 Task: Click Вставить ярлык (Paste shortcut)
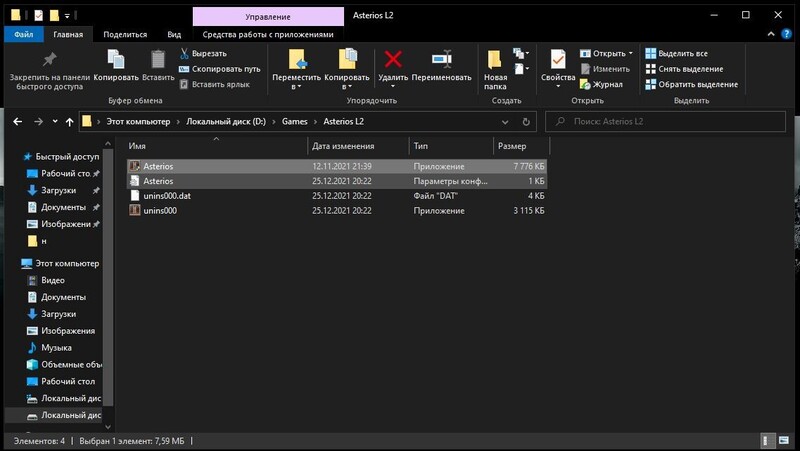point(214,84)
